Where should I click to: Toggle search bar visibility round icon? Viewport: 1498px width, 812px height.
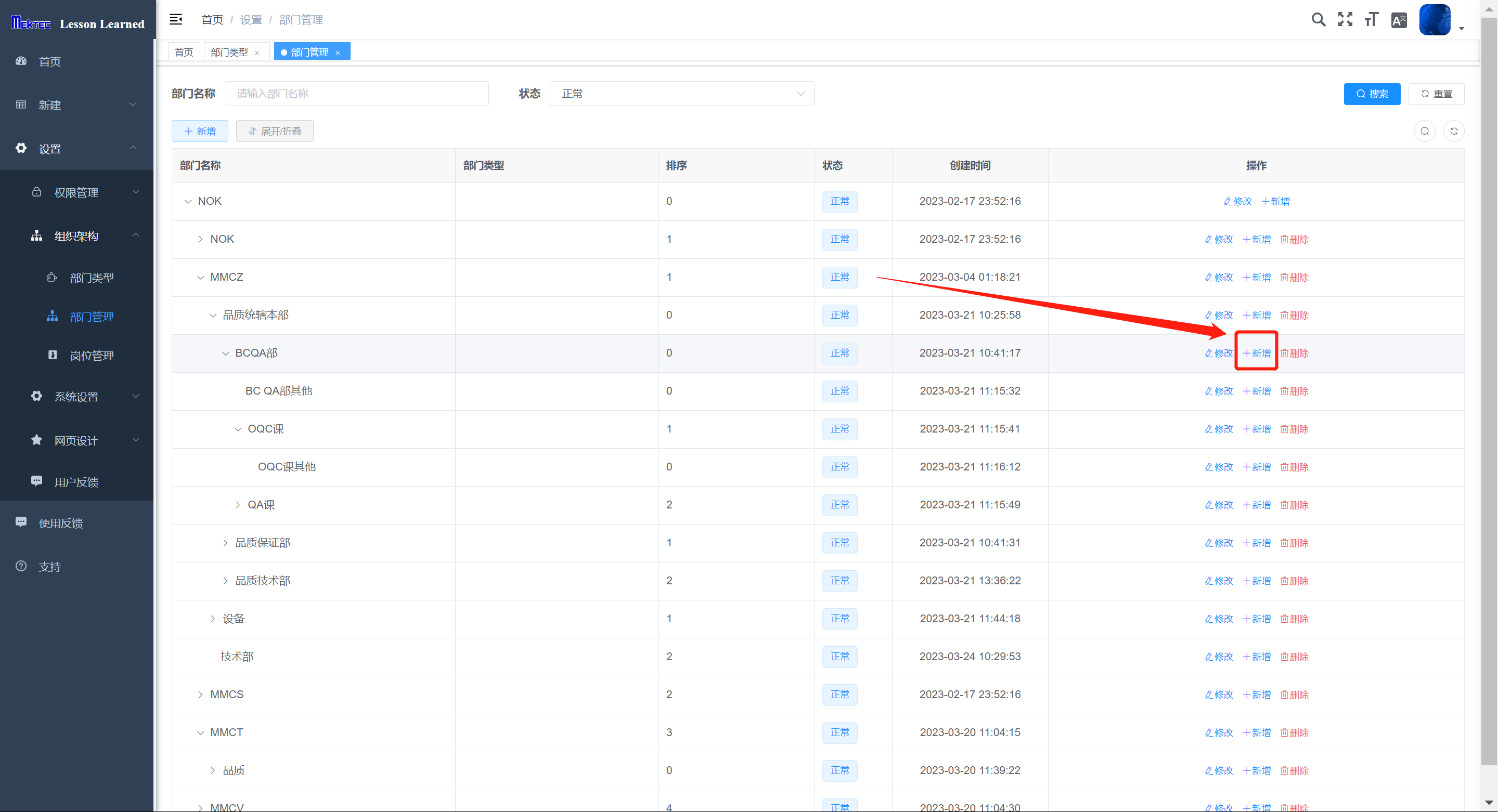[1425, 131]
